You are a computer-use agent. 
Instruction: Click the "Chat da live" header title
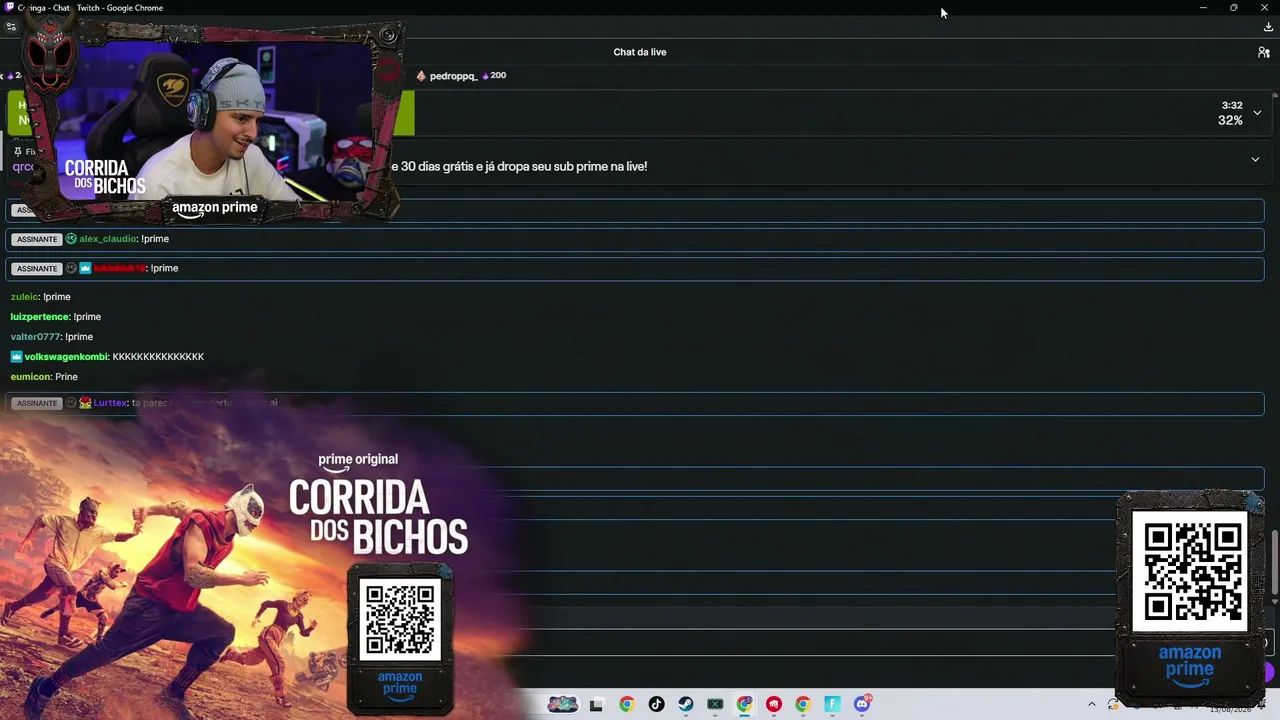pos(640,52)
